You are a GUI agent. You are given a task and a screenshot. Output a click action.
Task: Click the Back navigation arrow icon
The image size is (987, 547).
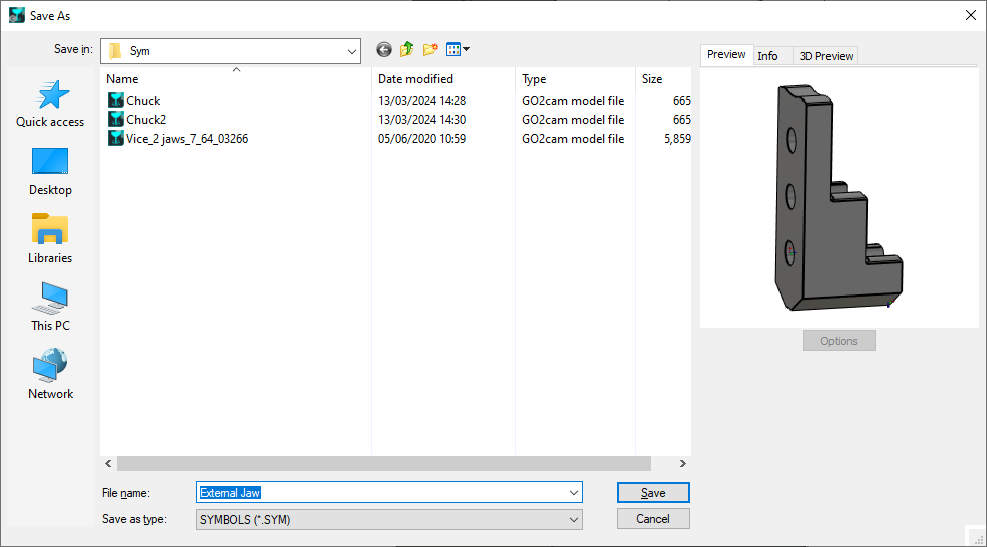click(x=384, y=50)
